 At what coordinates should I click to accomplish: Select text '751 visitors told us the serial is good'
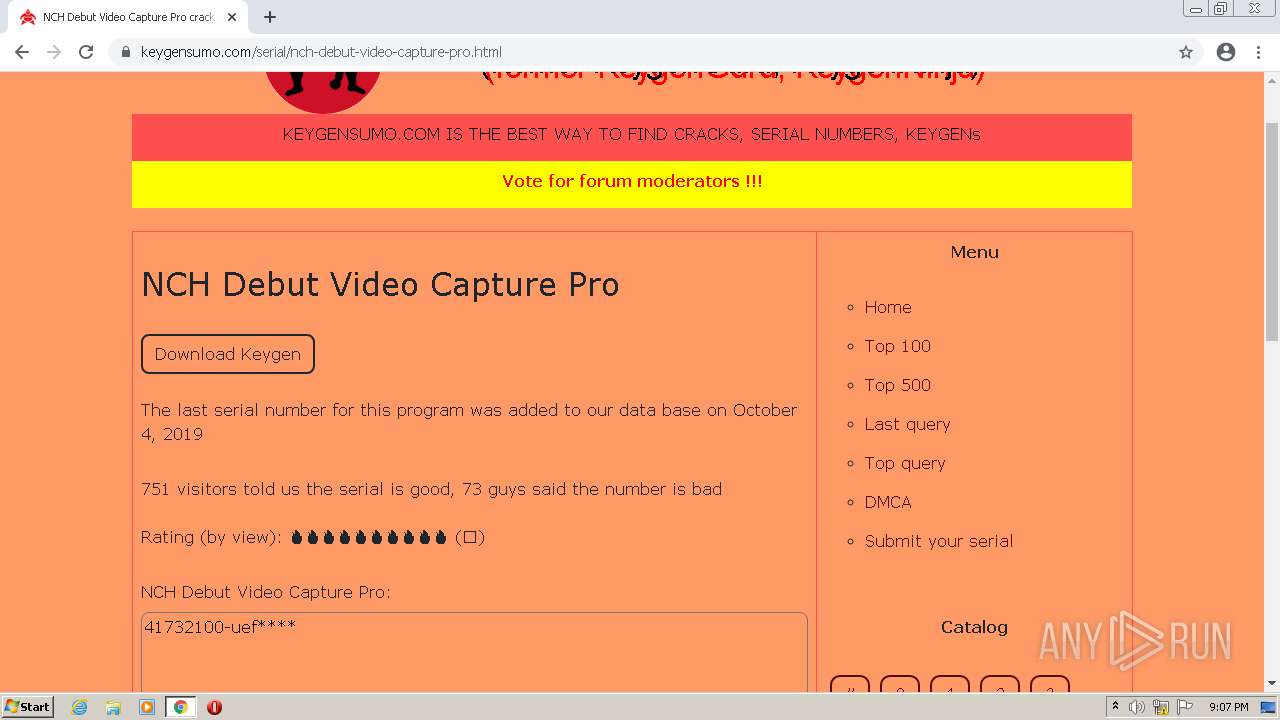coord(294,489)
